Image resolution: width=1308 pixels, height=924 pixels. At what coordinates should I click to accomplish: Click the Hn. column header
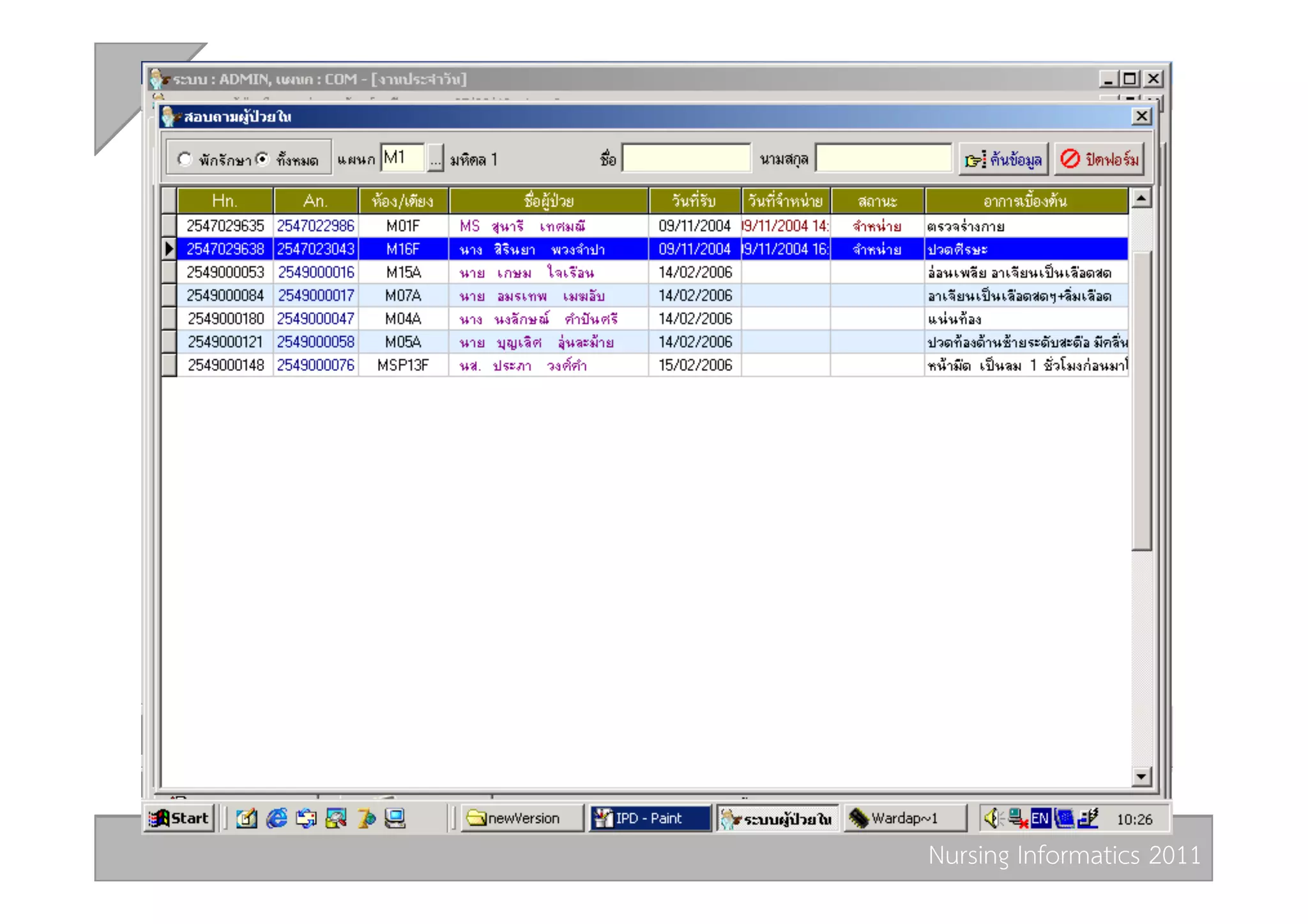coord(225,201)
